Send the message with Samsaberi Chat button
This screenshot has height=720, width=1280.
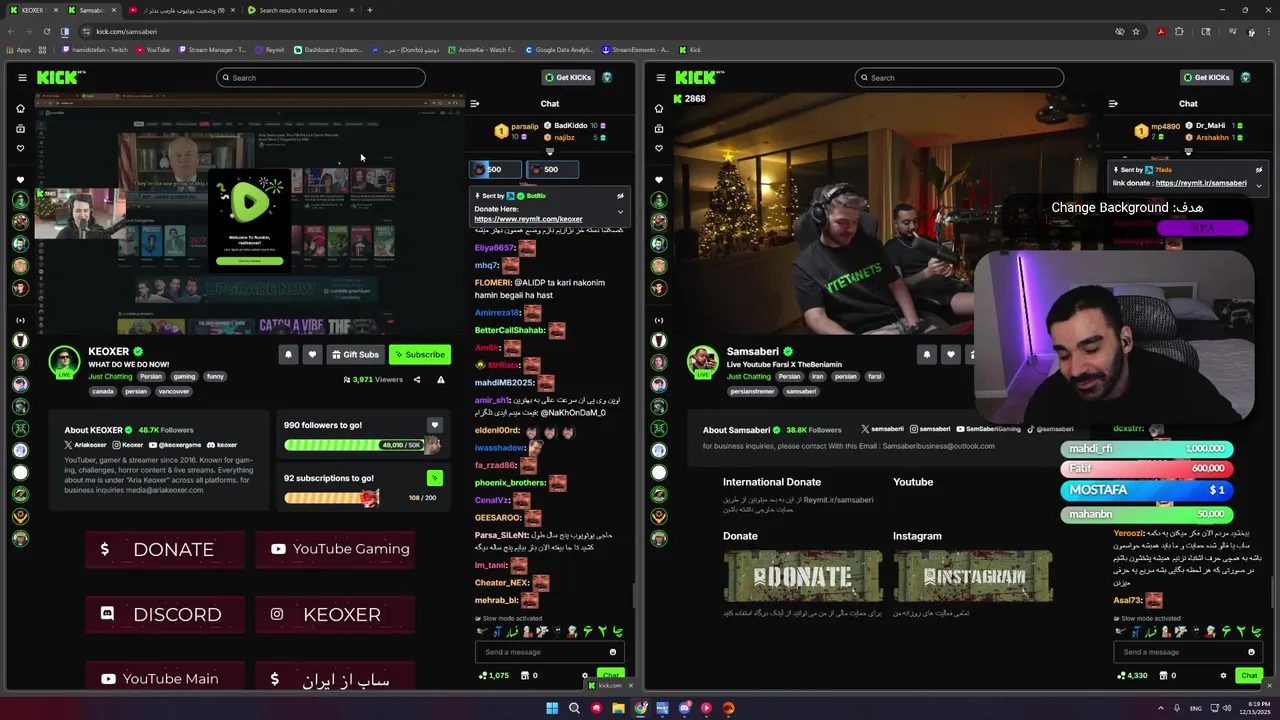coord(1249,675)
